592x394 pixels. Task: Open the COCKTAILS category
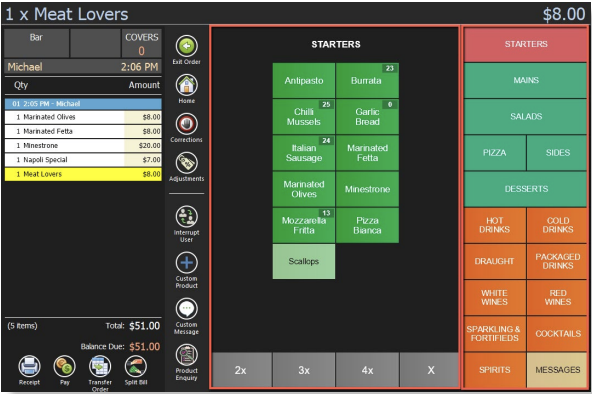click(557, 334)
